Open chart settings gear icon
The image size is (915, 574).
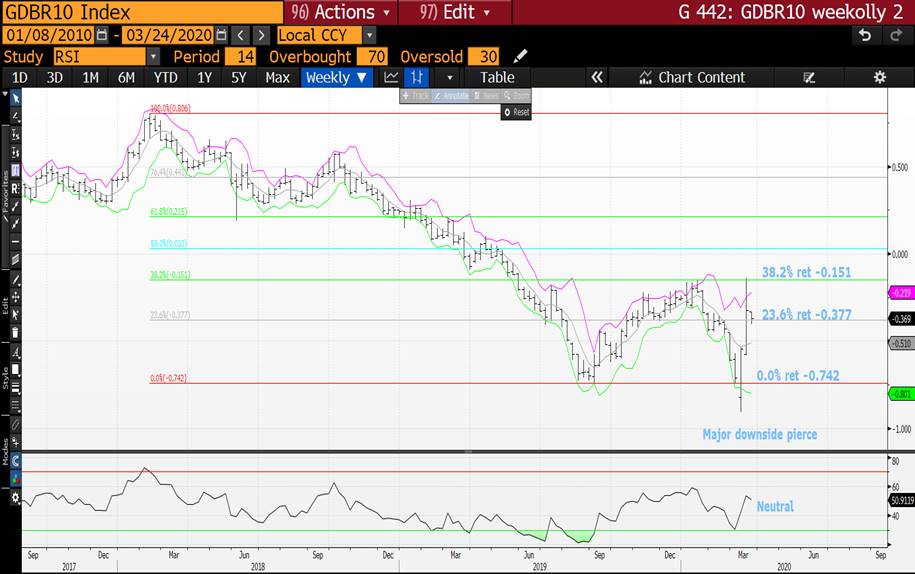click(x=879, y=77)
